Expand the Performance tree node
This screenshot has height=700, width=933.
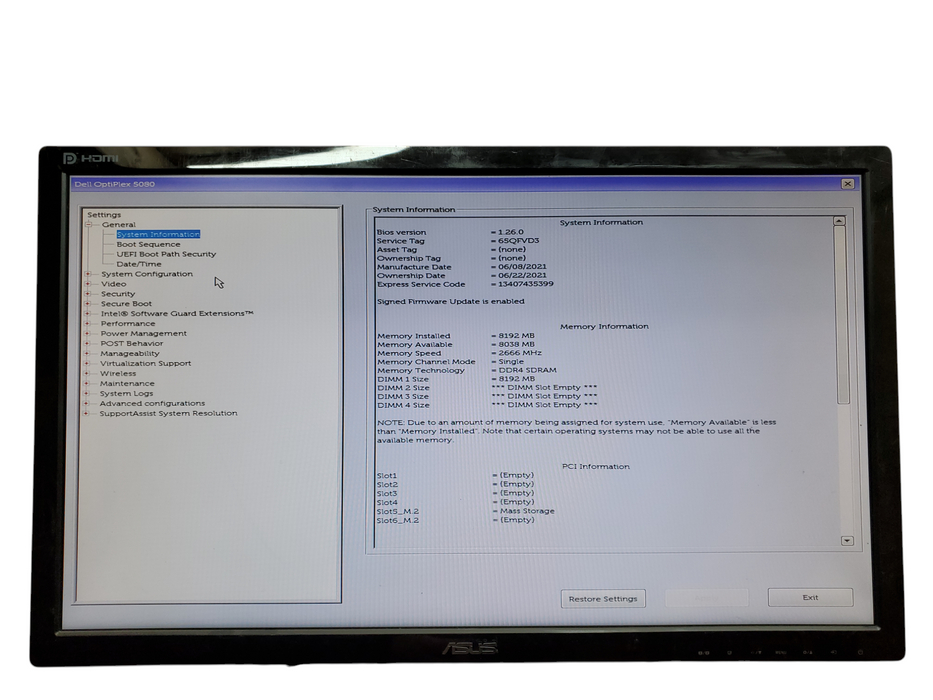(87, 323)
